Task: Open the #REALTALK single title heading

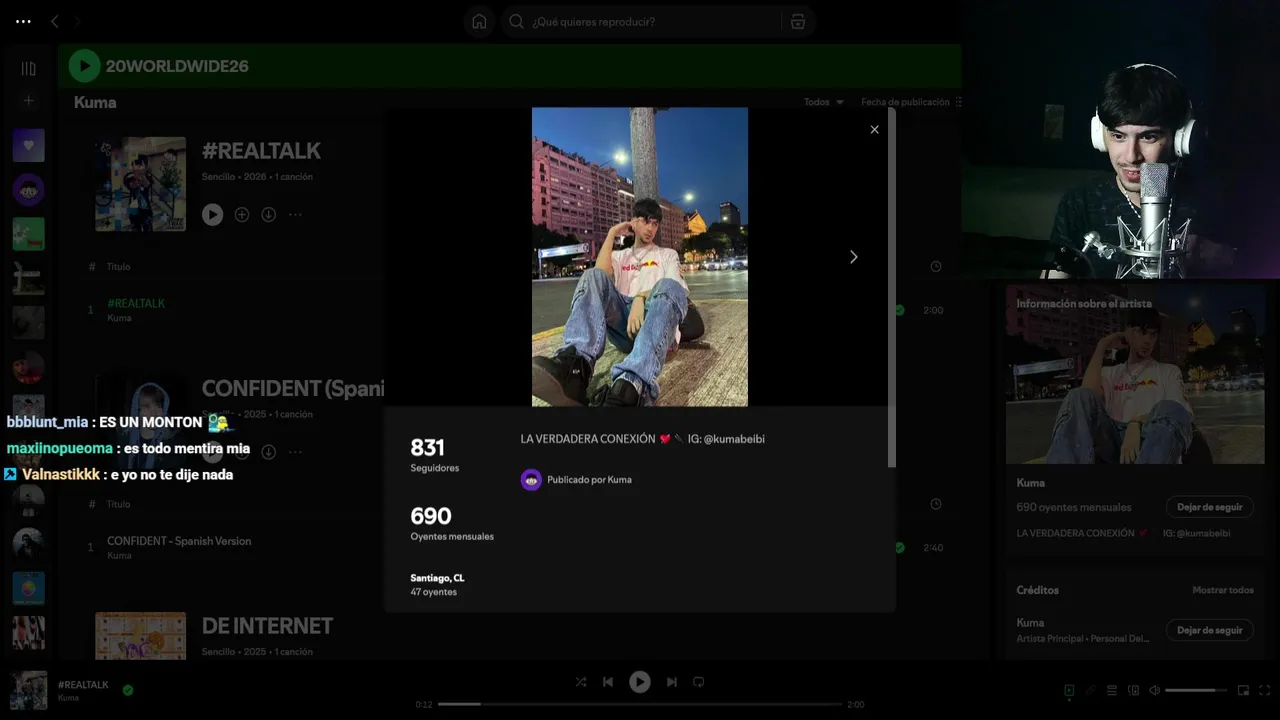Action: click(x=261, y=151)
